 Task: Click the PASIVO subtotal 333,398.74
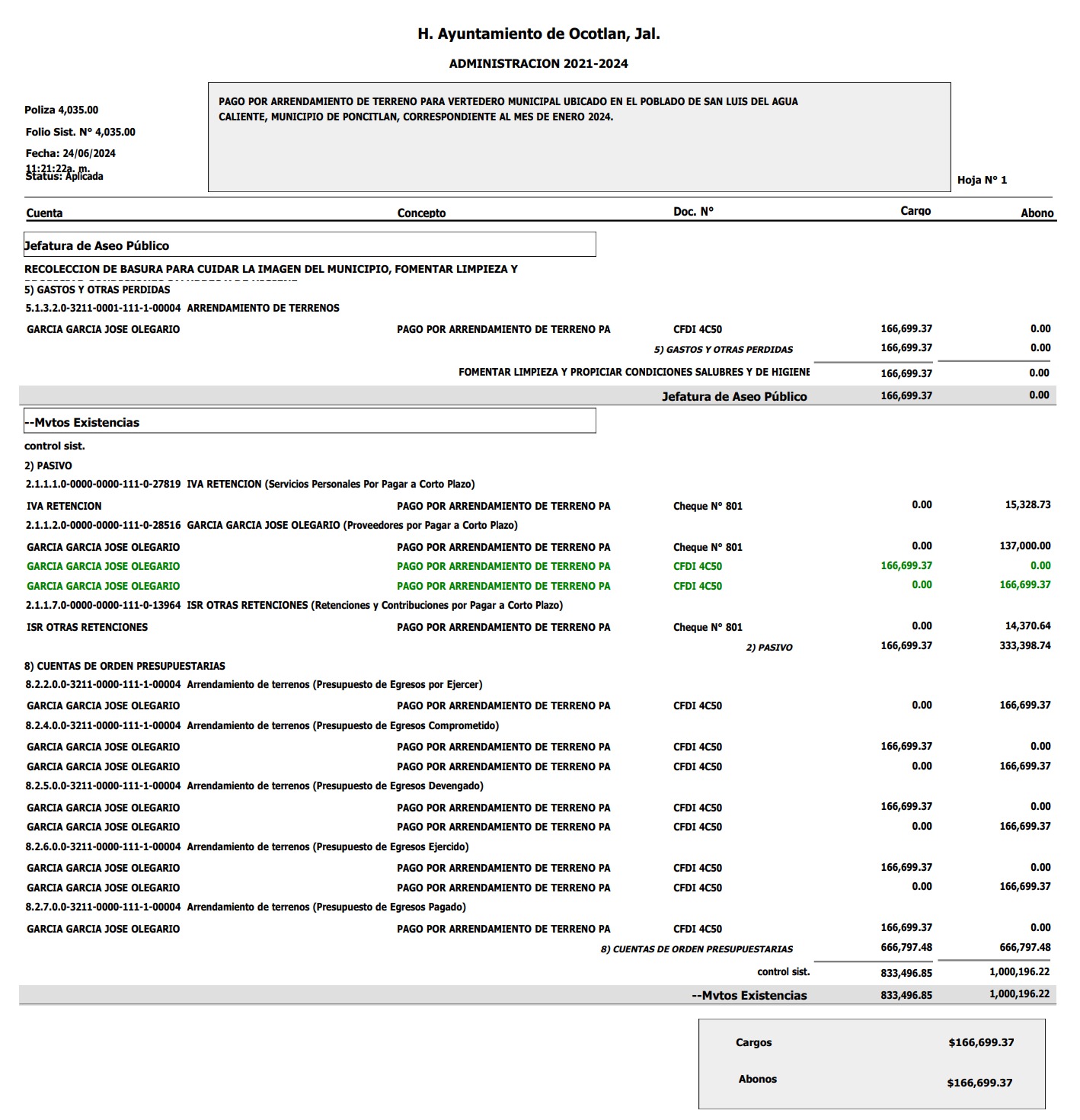[1024, 646]
